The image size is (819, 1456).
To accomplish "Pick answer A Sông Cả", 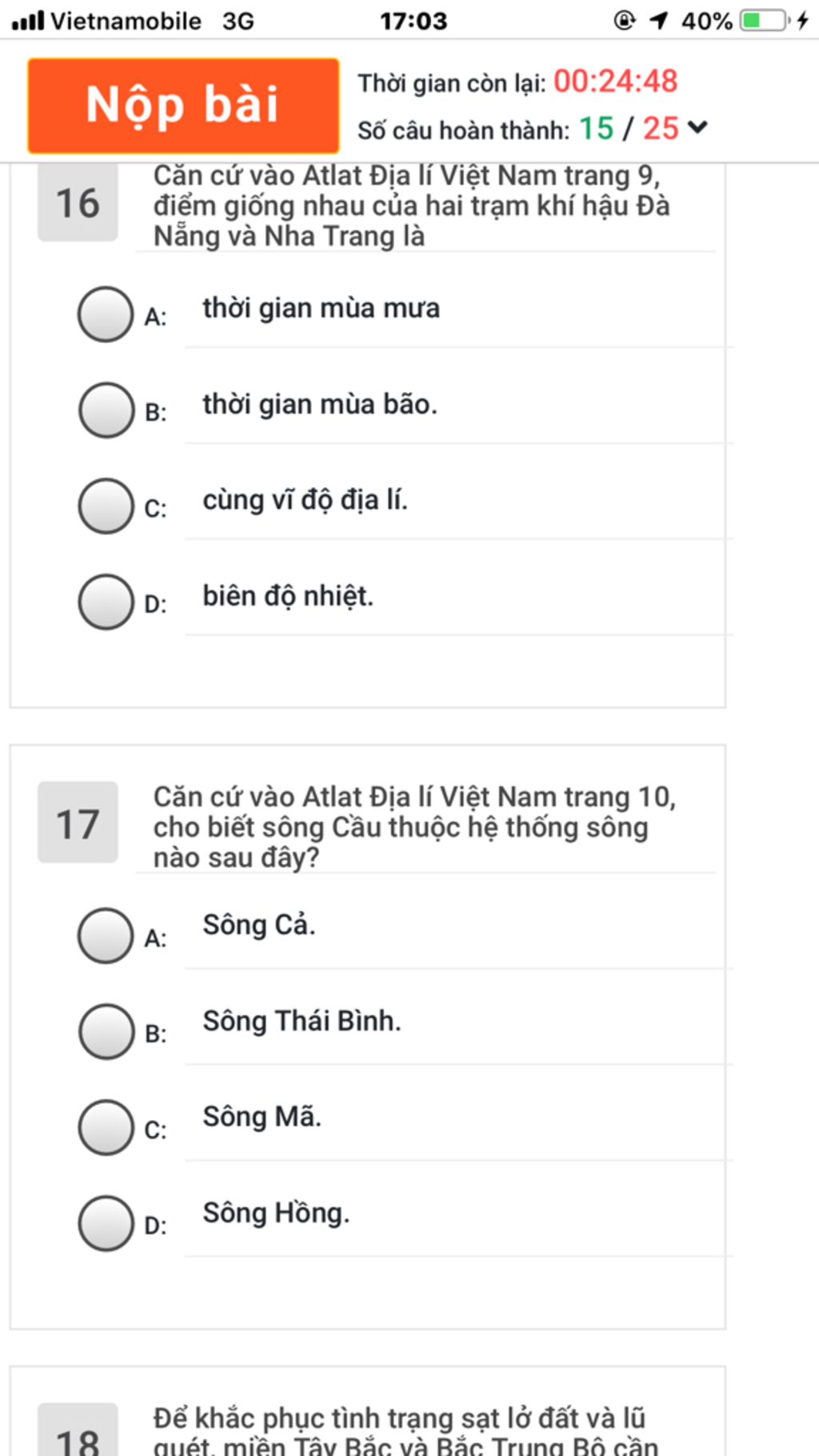I will (x=106, y=935).
